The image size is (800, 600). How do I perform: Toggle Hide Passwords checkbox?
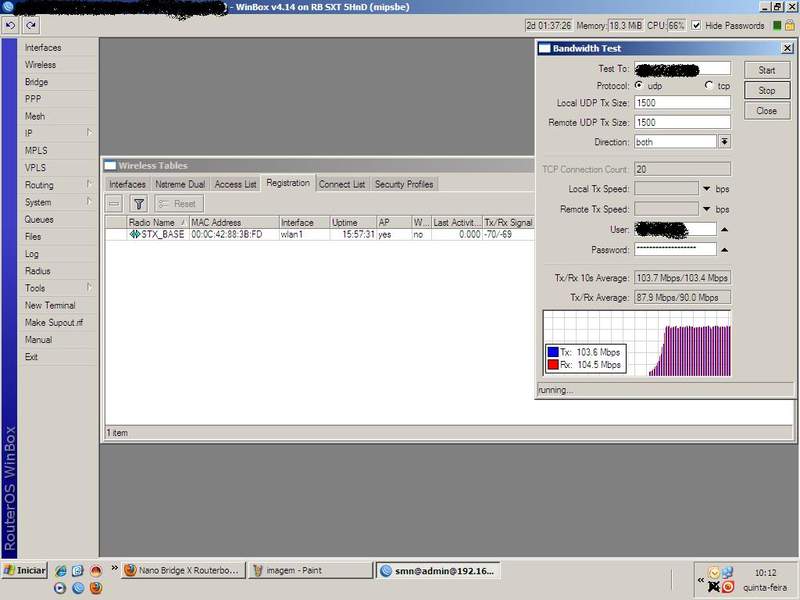(696, 25)
